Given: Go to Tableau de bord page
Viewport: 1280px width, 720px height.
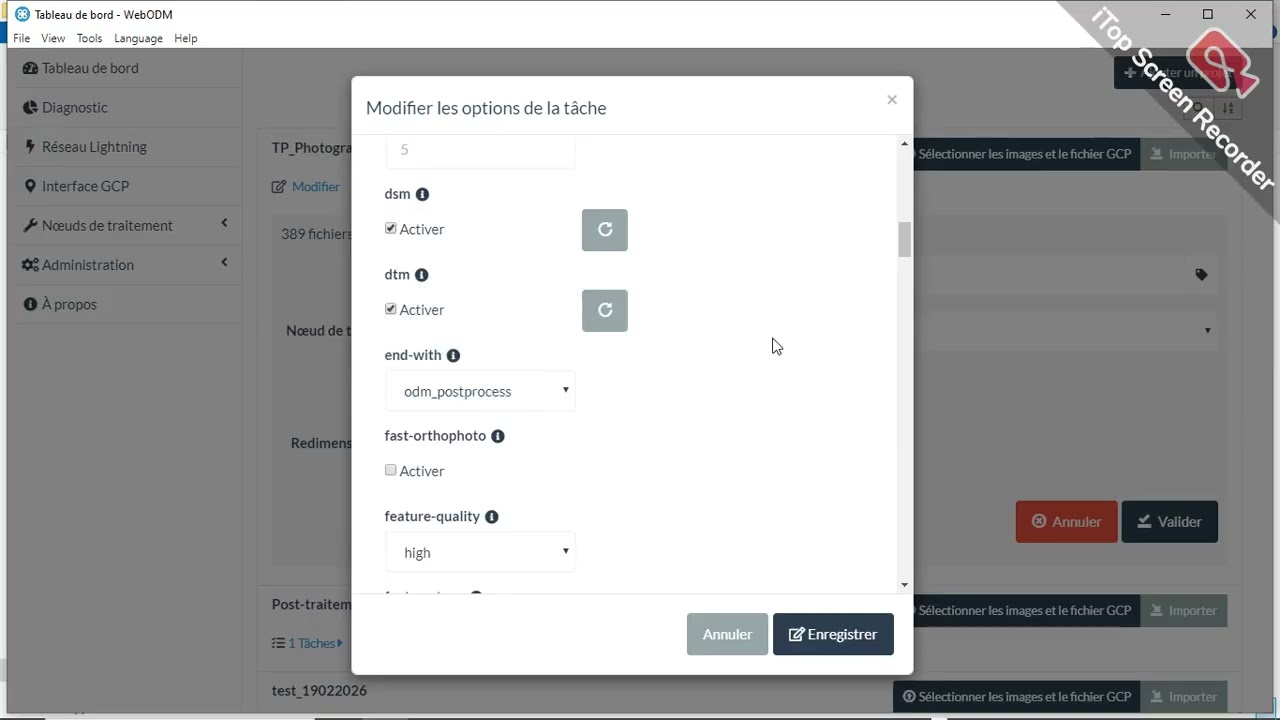Looking at the screenshot, I should point(90,68).
